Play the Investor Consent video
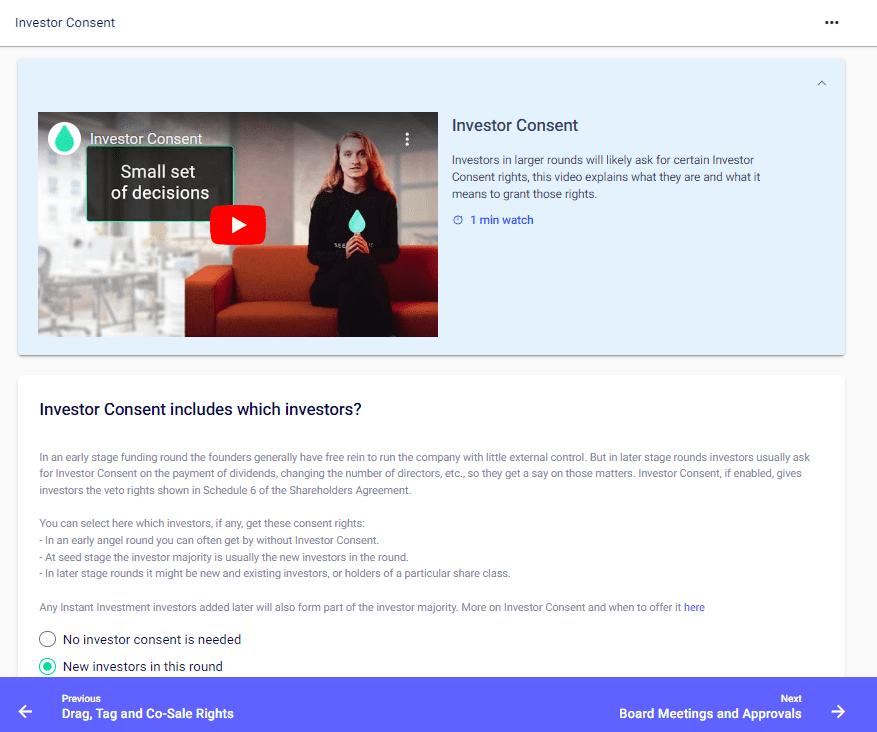The width and height of the screenshot is (877, 732). [237, 224]
